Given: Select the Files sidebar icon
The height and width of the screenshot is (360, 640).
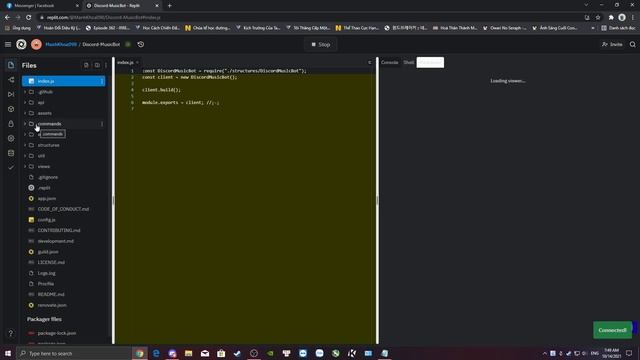Looking at the screenshot, I should tap(11, 65).
